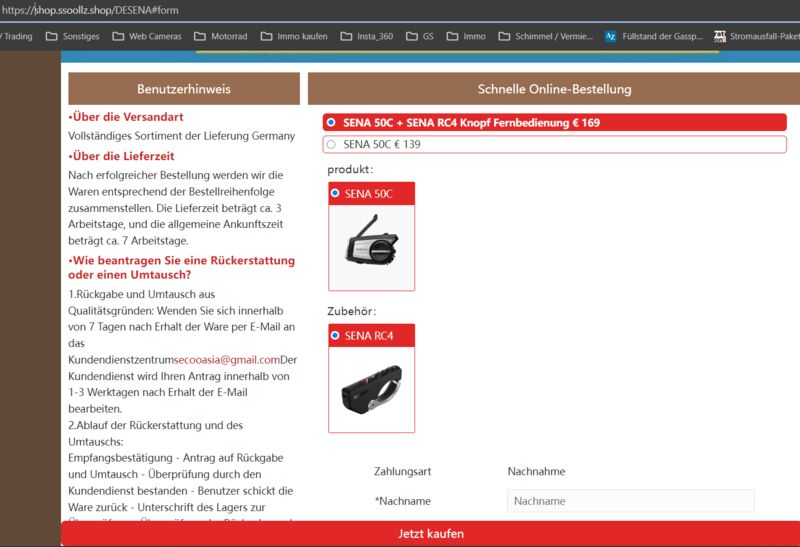Click the Schnelle Online-Bestellung header
This screenshot has height=547, width=800.
(554, 89)
